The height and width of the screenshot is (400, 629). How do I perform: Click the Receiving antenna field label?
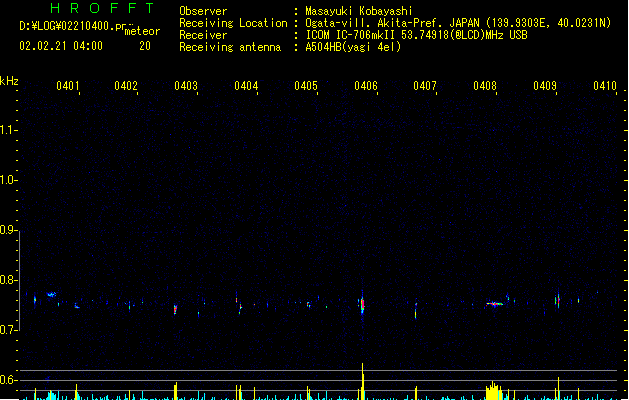tap(230, 47)
